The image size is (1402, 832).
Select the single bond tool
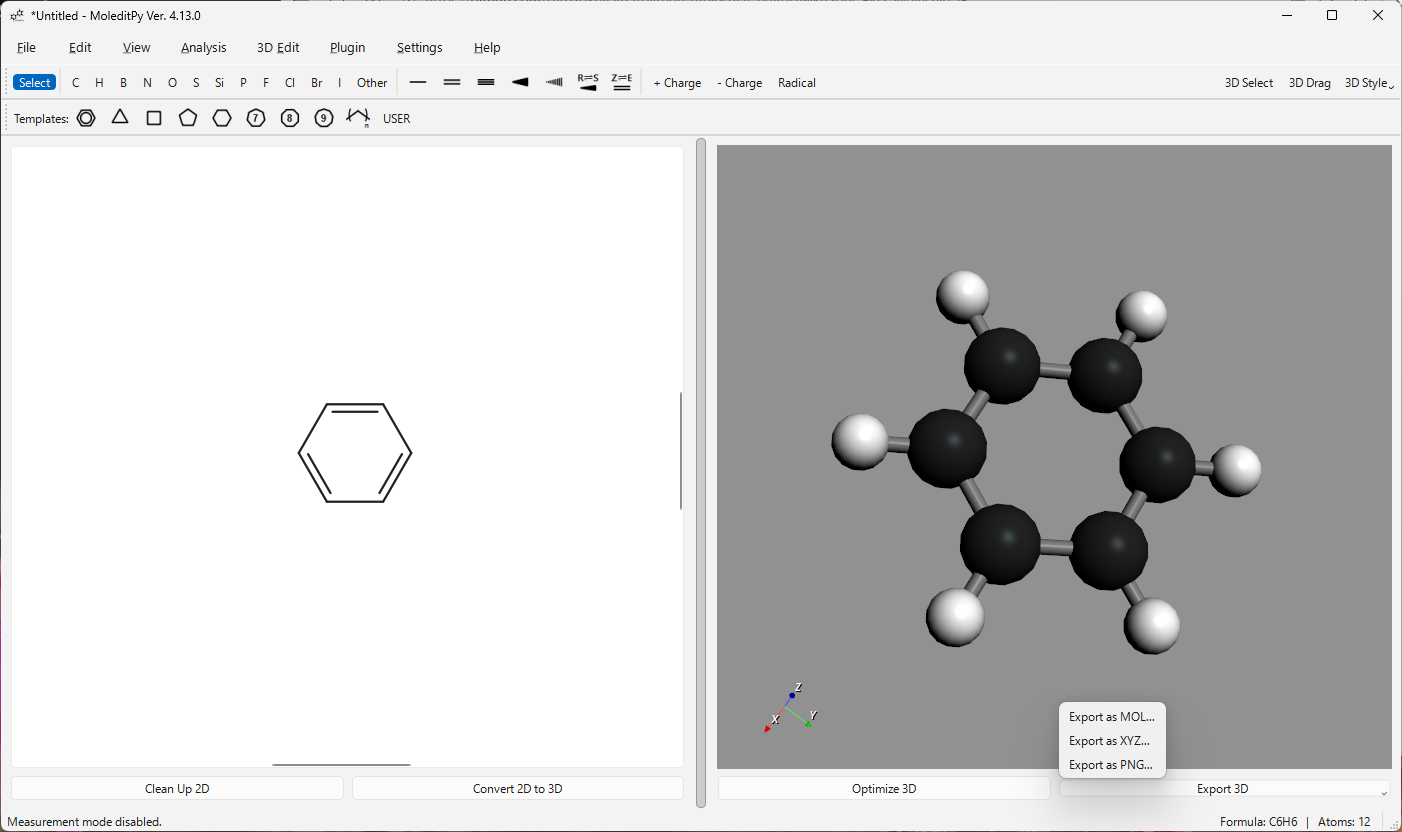click(418, 83)
